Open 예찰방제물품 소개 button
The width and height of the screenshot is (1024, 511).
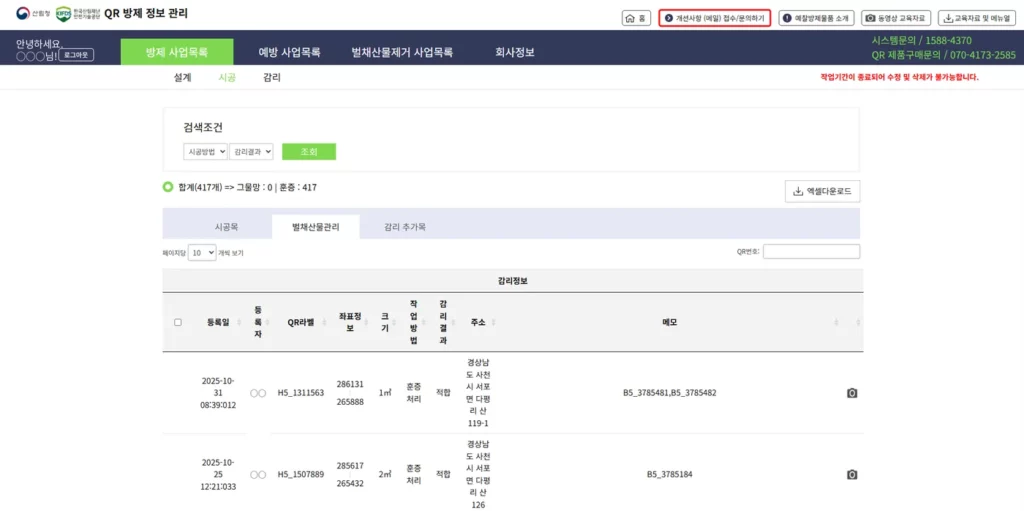click(816, 18)
